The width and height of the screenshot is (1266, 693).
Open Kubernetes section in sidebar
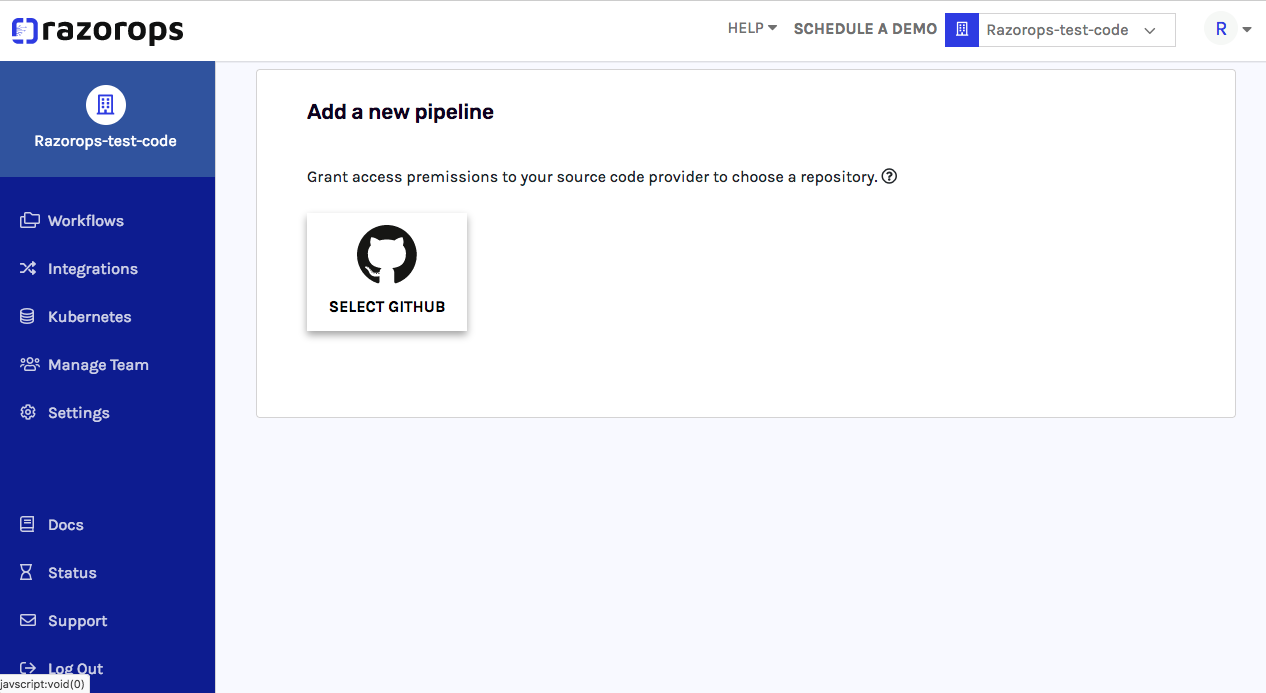pos(89,317)
